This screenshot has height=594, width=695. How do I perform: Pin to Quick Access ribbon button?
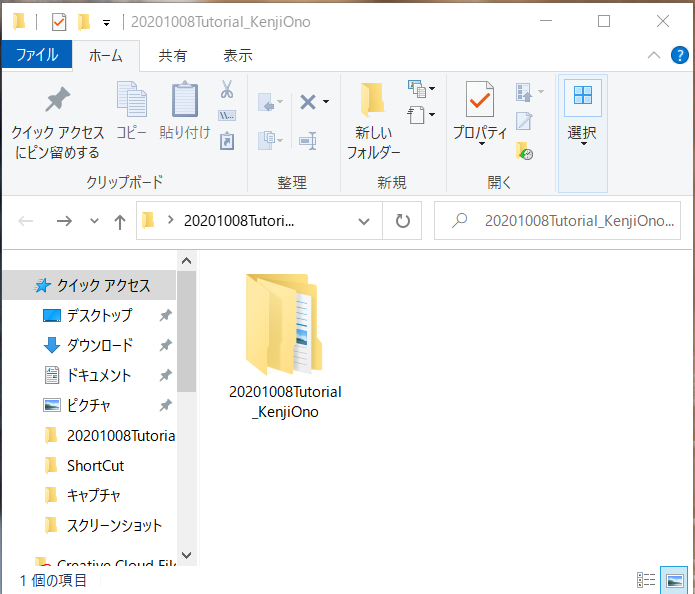57,121
